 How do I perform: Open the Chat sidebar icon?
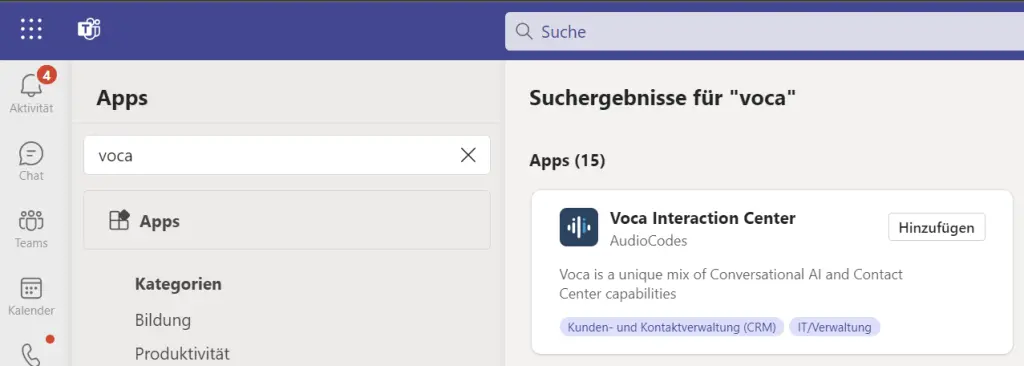point(31,161)
